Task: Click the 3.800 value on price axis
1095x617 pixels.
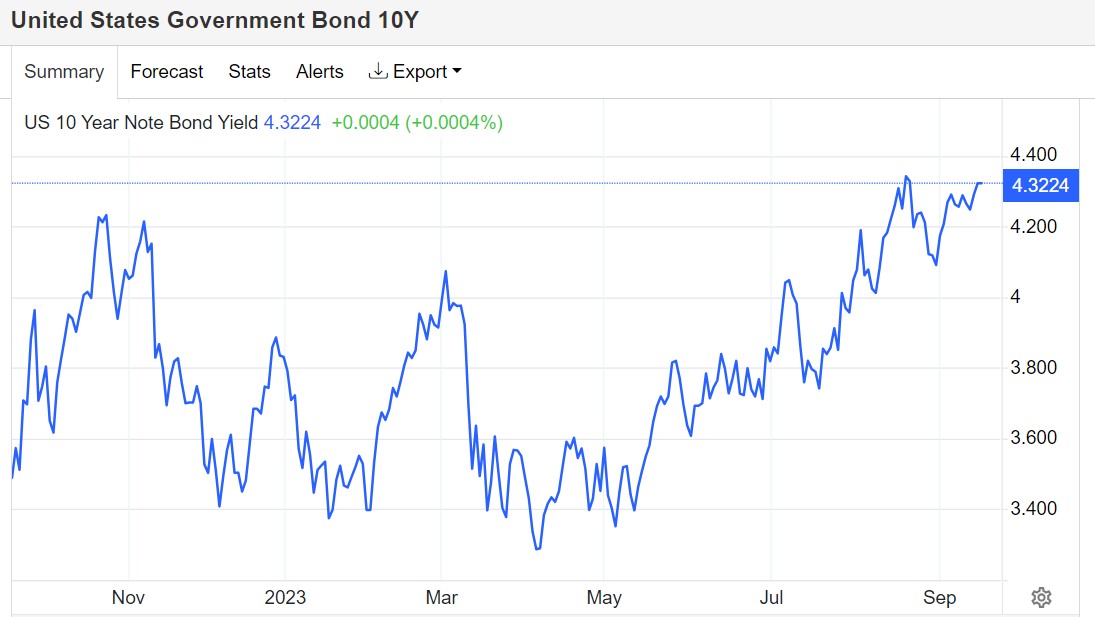Action: click(x=1034, y=367)
